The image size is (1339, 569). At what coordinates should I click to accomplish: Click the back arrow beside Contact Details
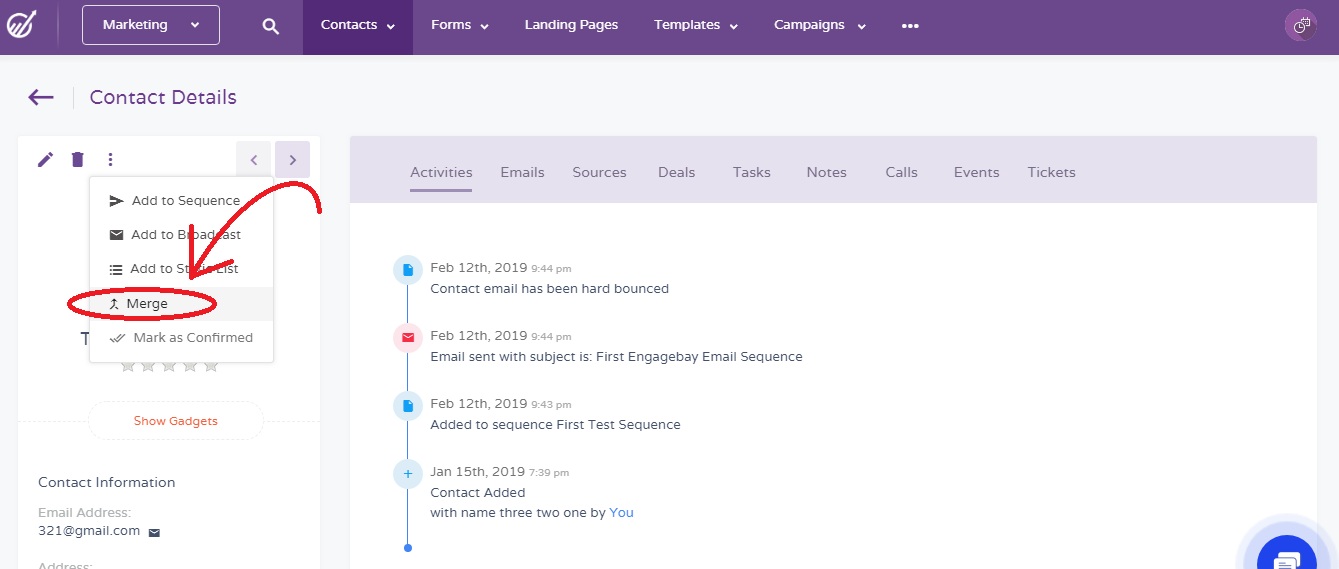pos(41,97)
